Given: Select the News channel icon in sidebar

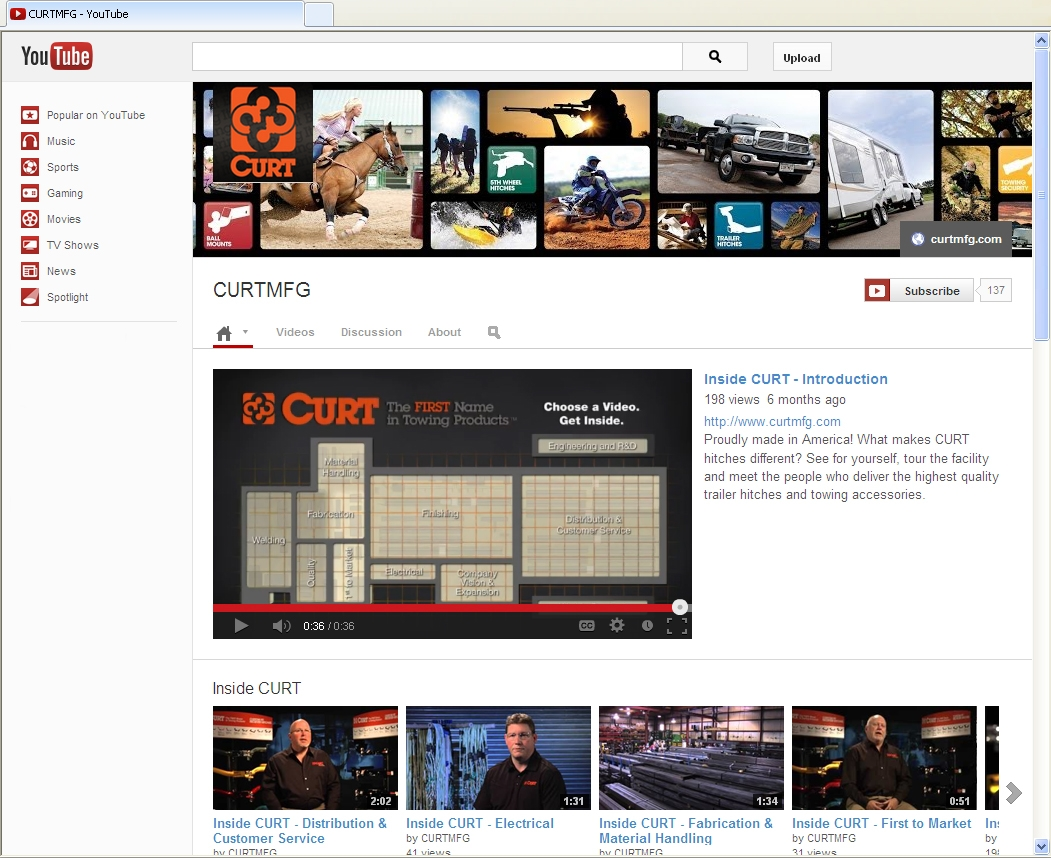Looking at the screenshot, I should [30, 270].
